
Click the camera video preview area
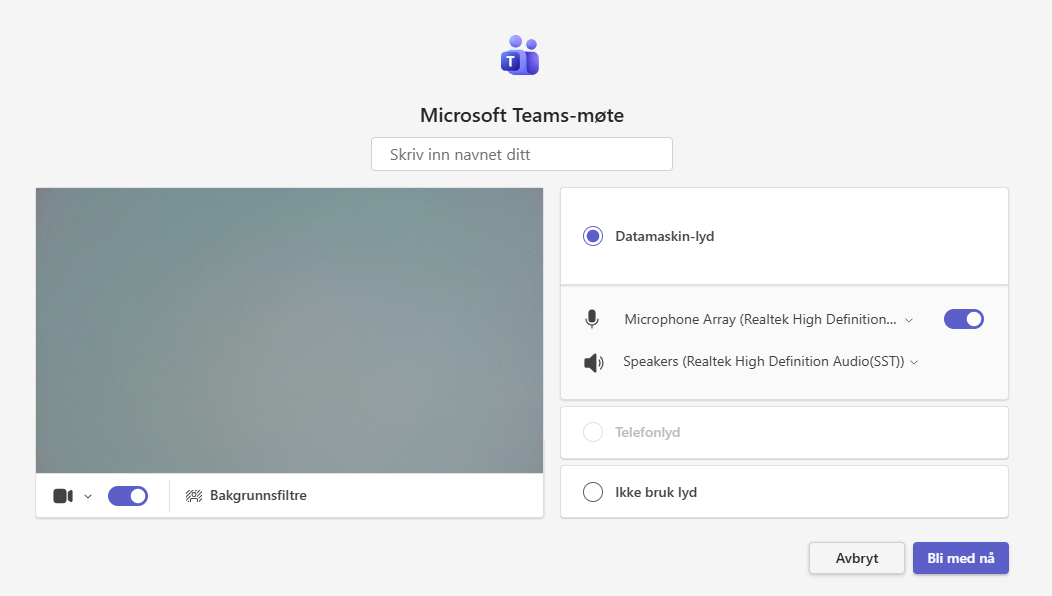click(289, 330)
